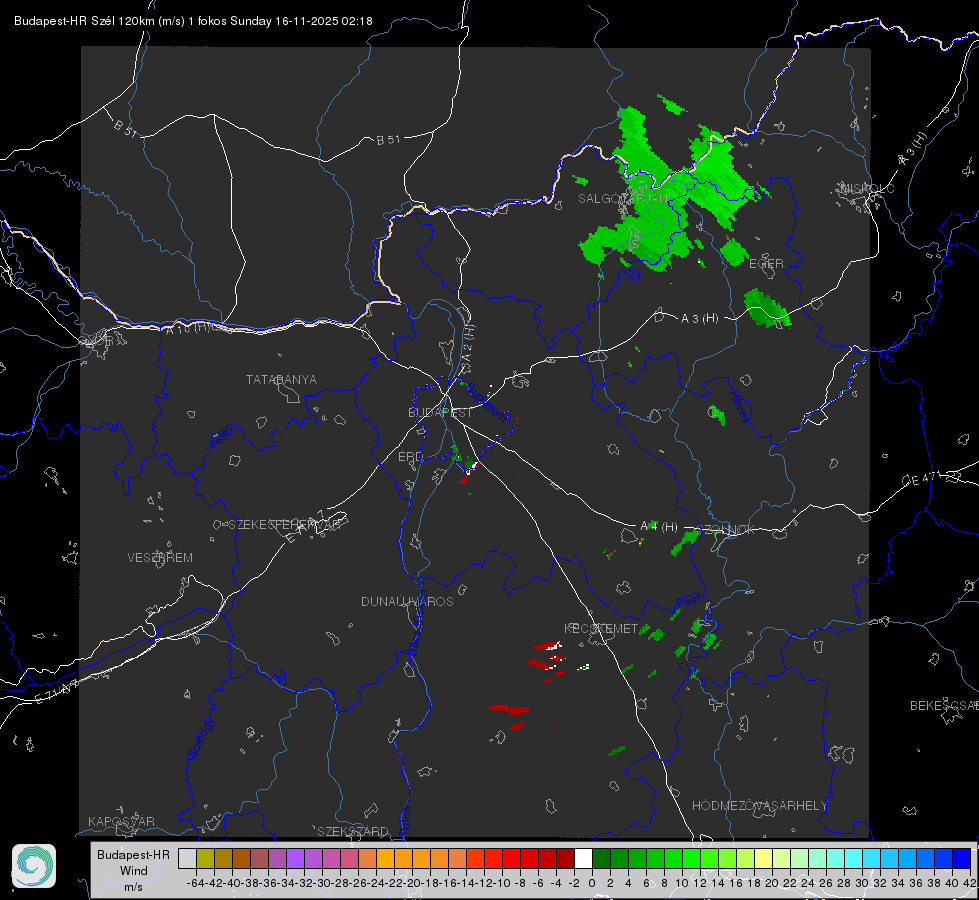Click the horizontal 'A 3 (H)' label near Eger
The image size is (979, 900).
coord(699,319)
